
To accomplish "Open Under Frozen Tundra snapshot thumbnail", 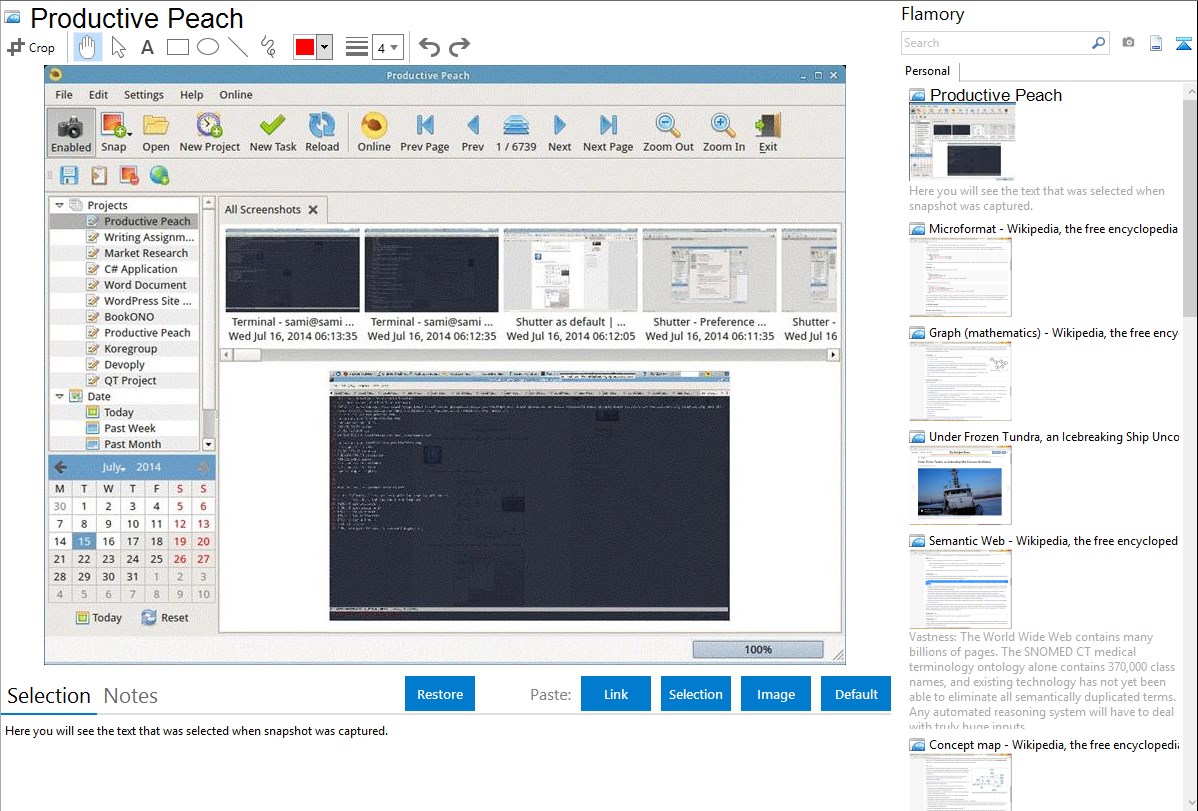I will [x=960, y=485].
